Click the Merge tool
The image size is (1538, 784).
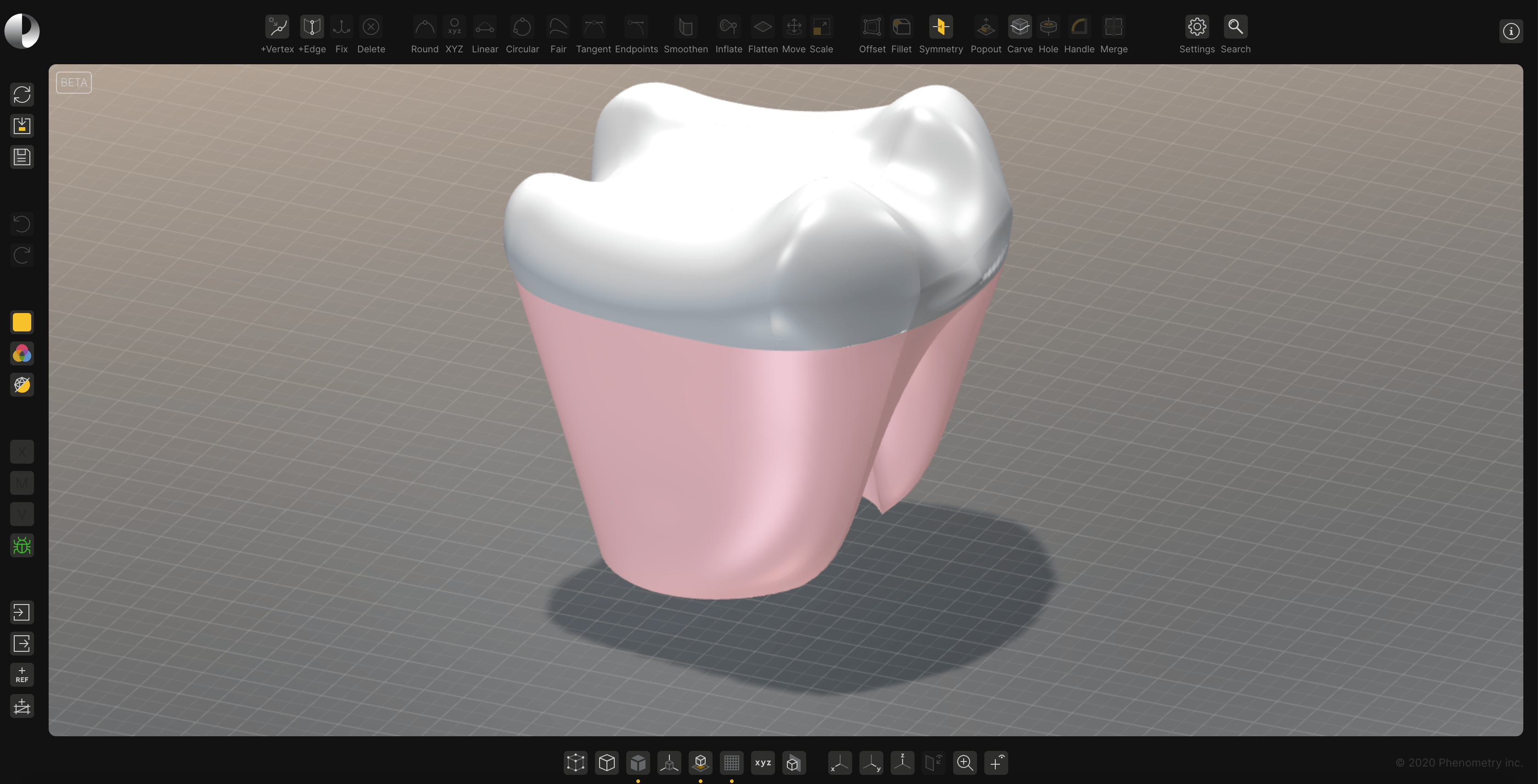(x=1113, y=27)
